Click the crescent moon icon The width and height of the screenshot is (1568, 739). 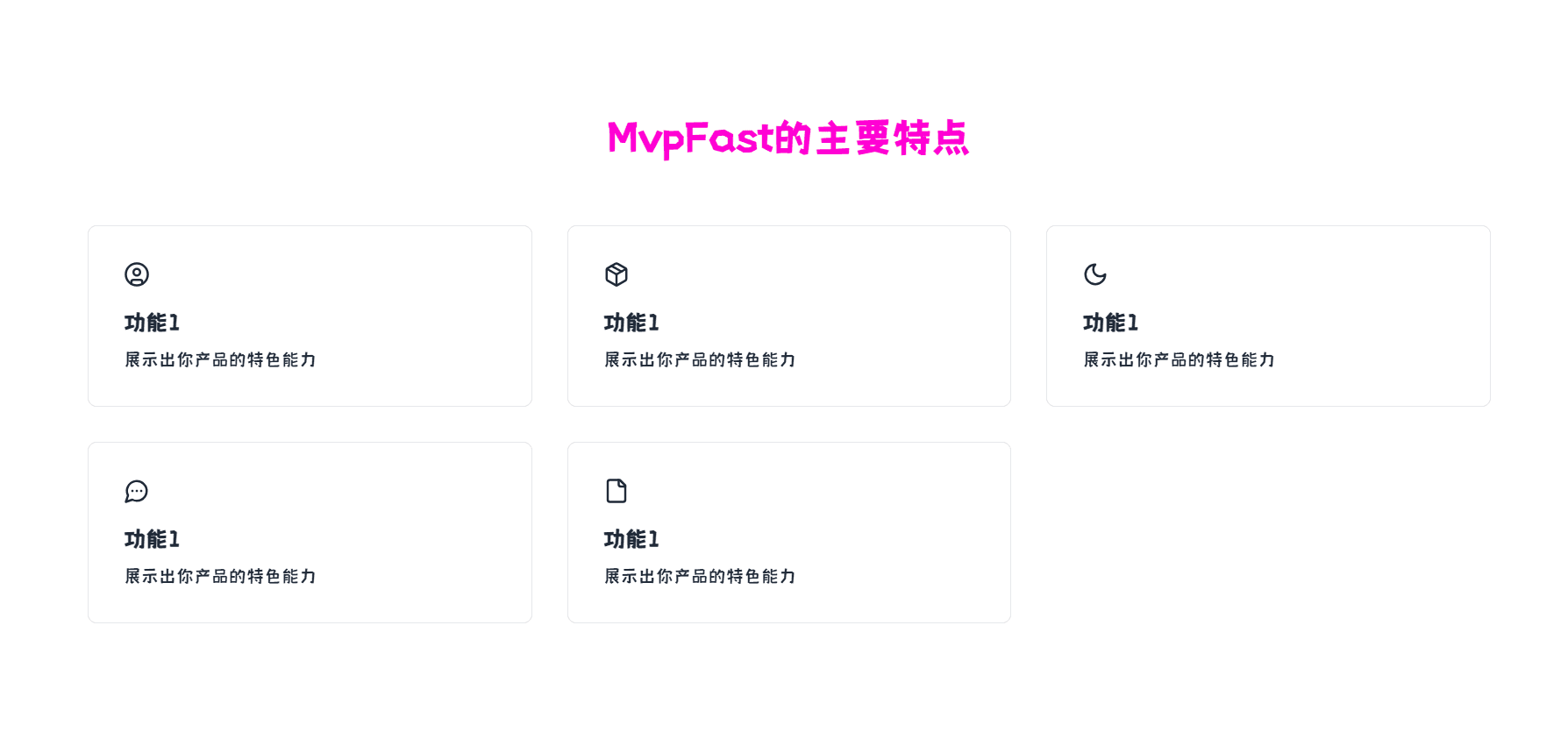[1095, 274]
